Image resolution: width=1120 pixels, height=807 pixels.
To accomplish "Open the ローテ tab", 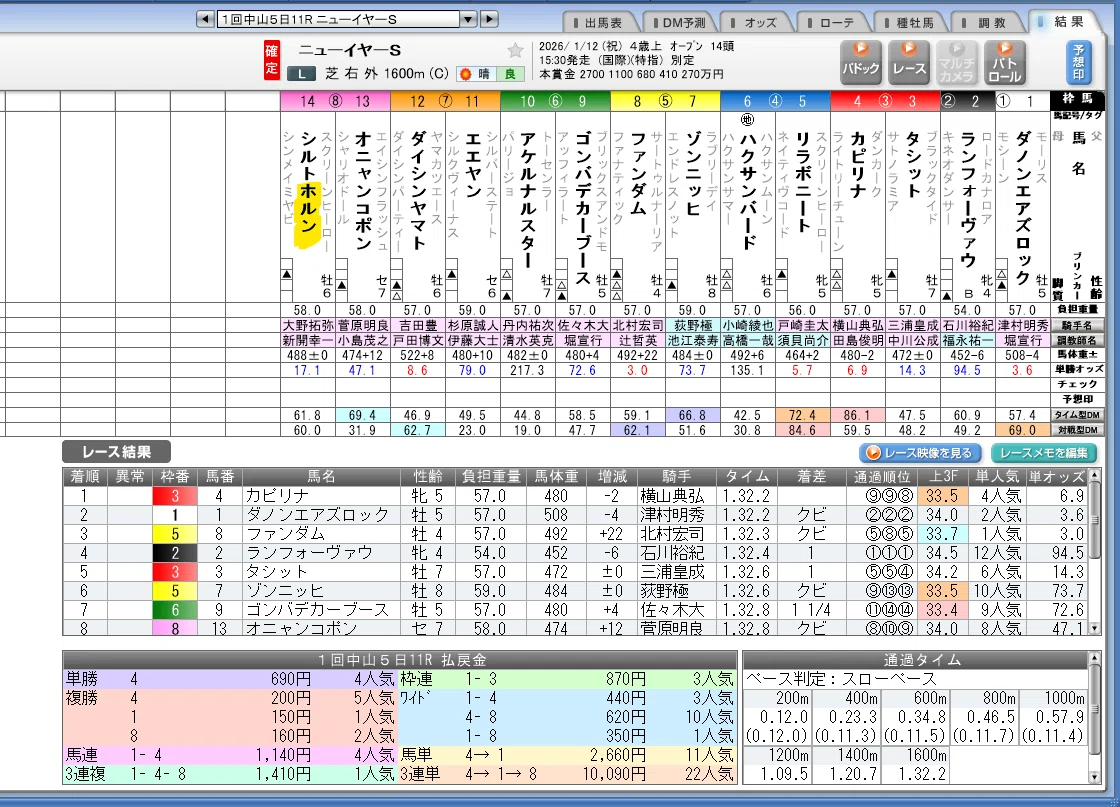I will (x=836, y=23).
